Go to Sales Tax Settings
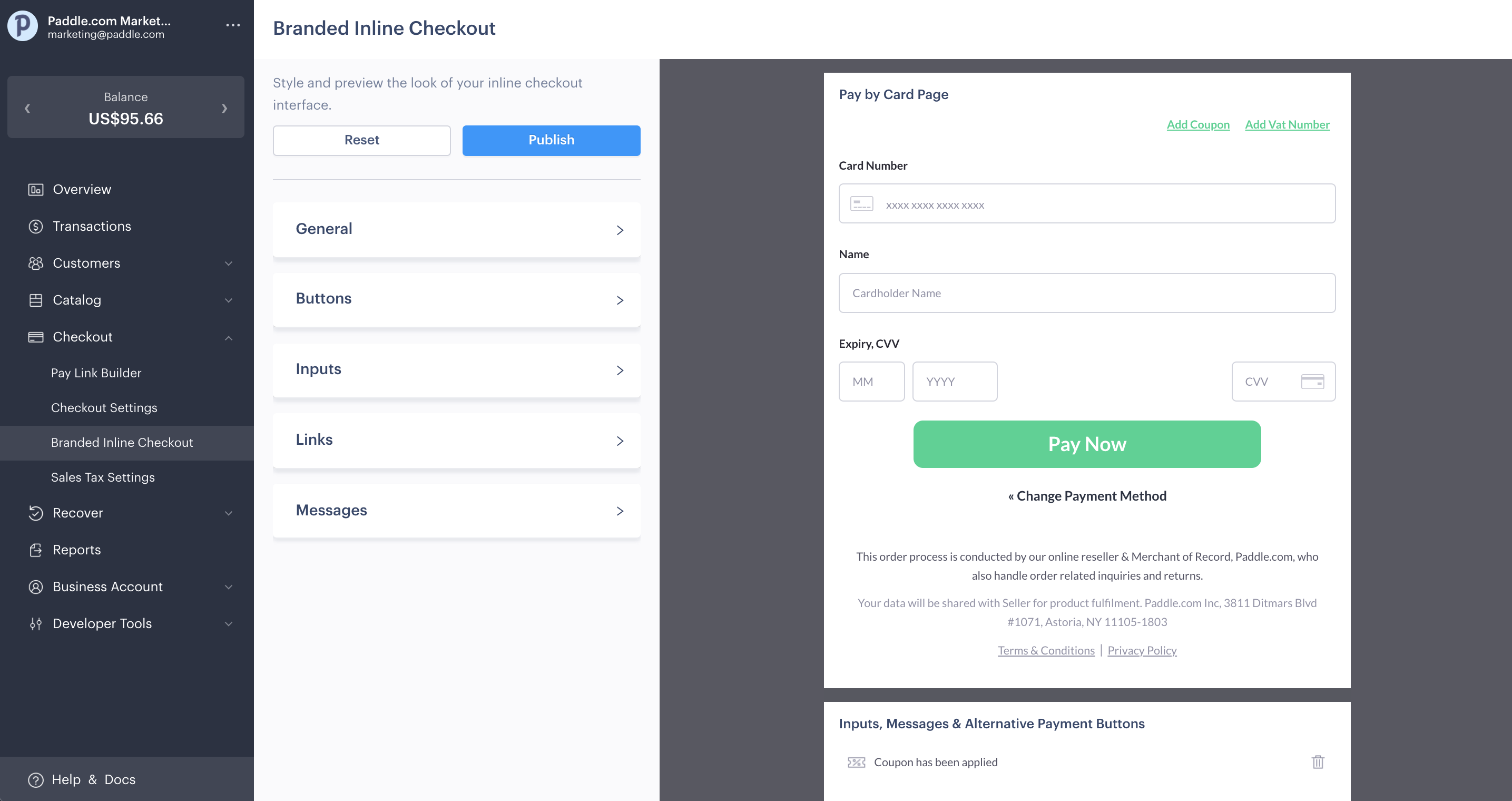1512x801 pixels. 103,477
